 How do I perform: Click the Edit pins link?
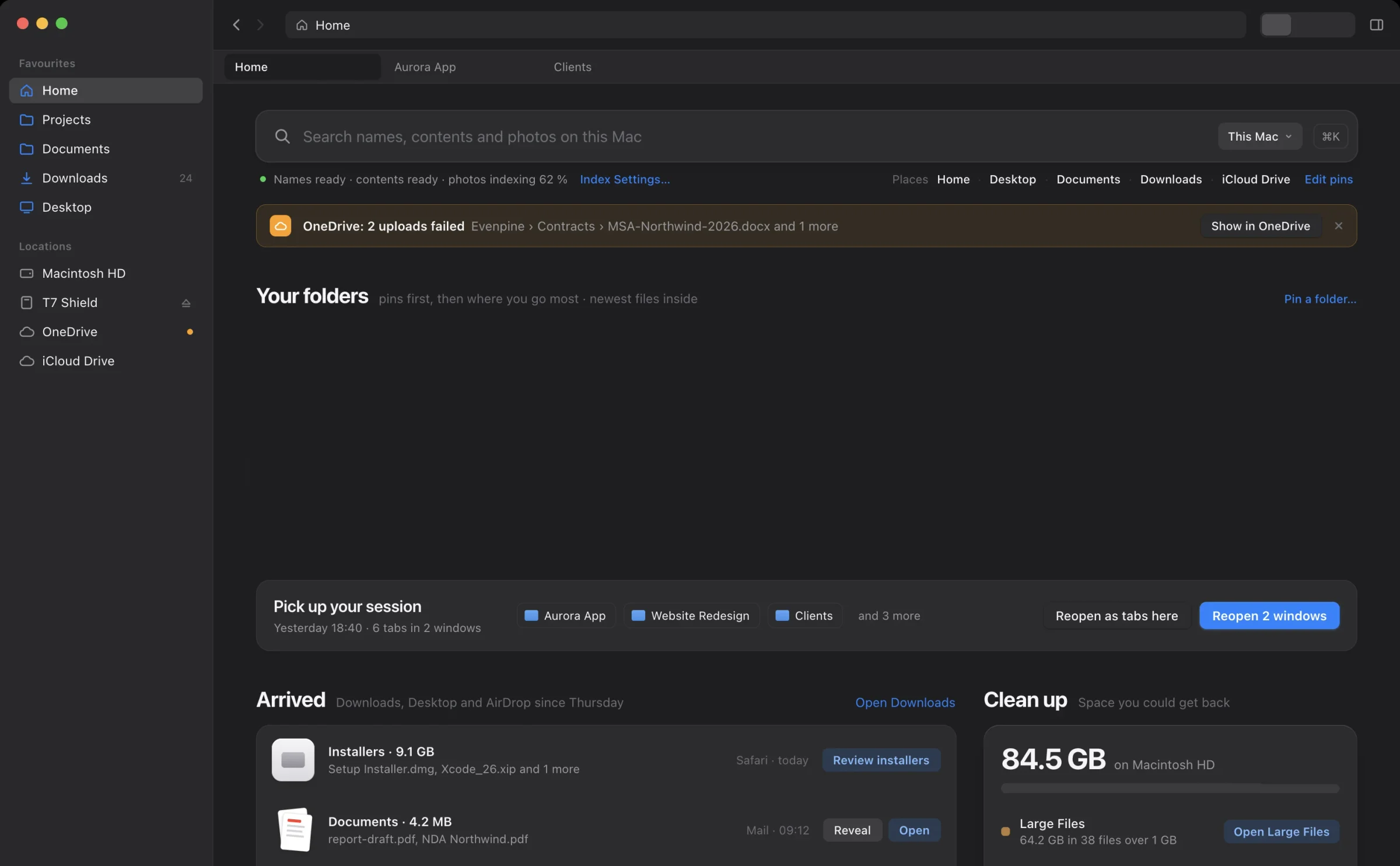pyautogui.click(x=1328, y=179)
